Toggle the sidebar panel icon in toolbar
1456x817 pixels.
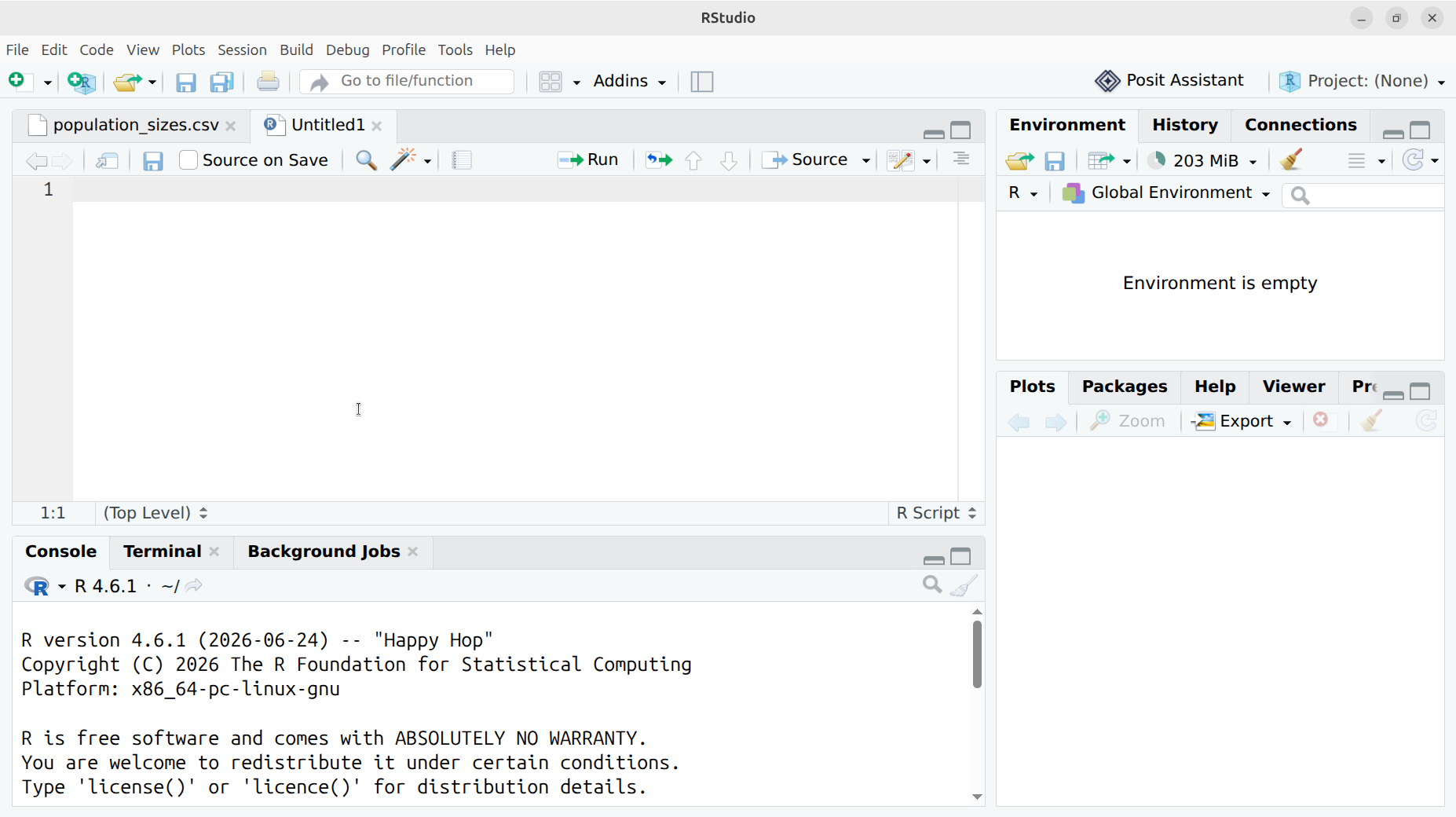tap(702, 82)
